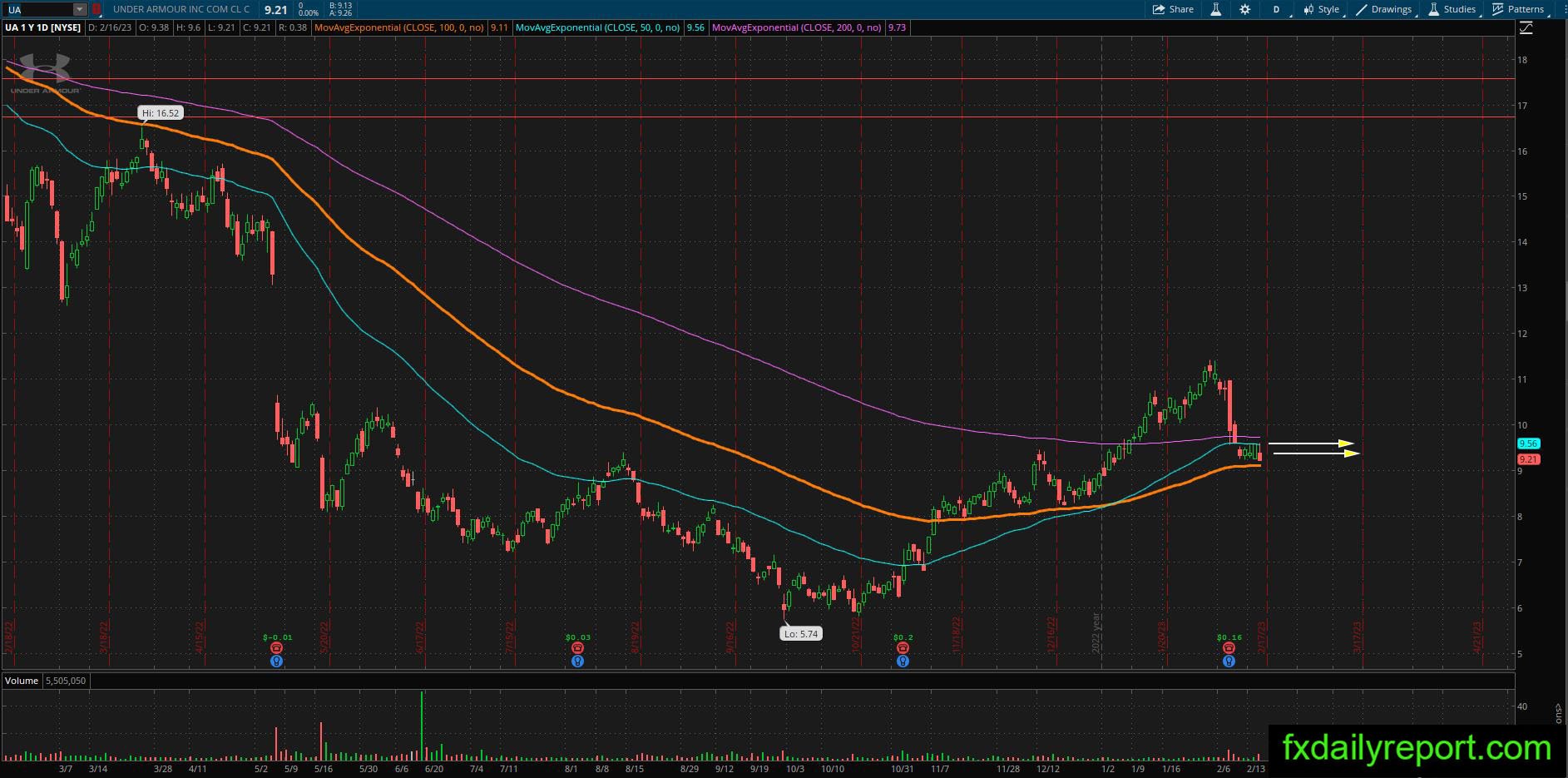Click the red earnings phone icon under $0.2
1568x778 pixels.
point(903,648)
